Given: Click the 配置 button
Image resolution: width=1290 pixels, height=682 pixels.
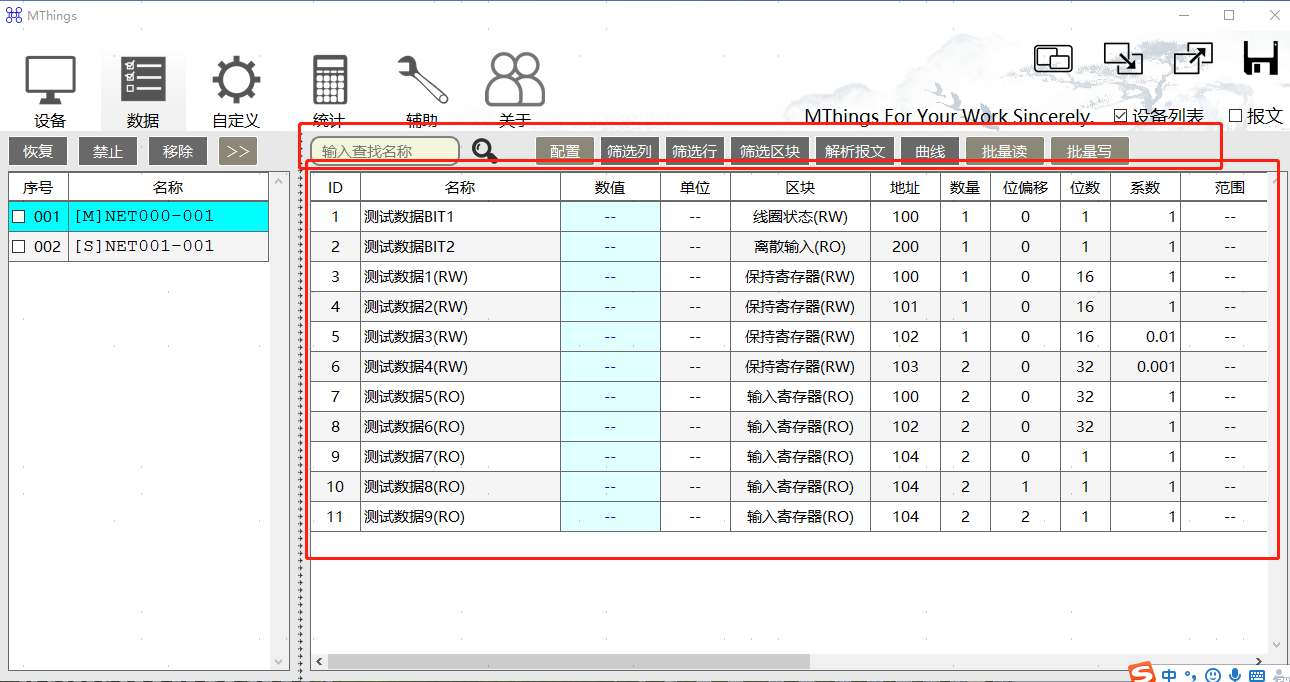Looking at the screenshot, I should pyautogui.click(x=565, y=152).
